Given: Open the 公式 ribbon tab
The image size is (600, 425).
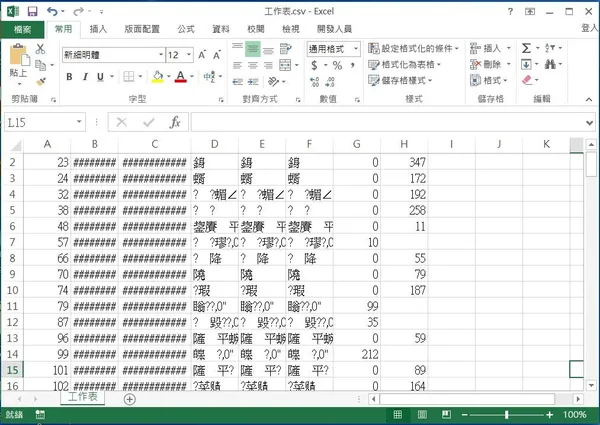Looking at the screenshot, I should pyautogui.click(x=185, y=30).
